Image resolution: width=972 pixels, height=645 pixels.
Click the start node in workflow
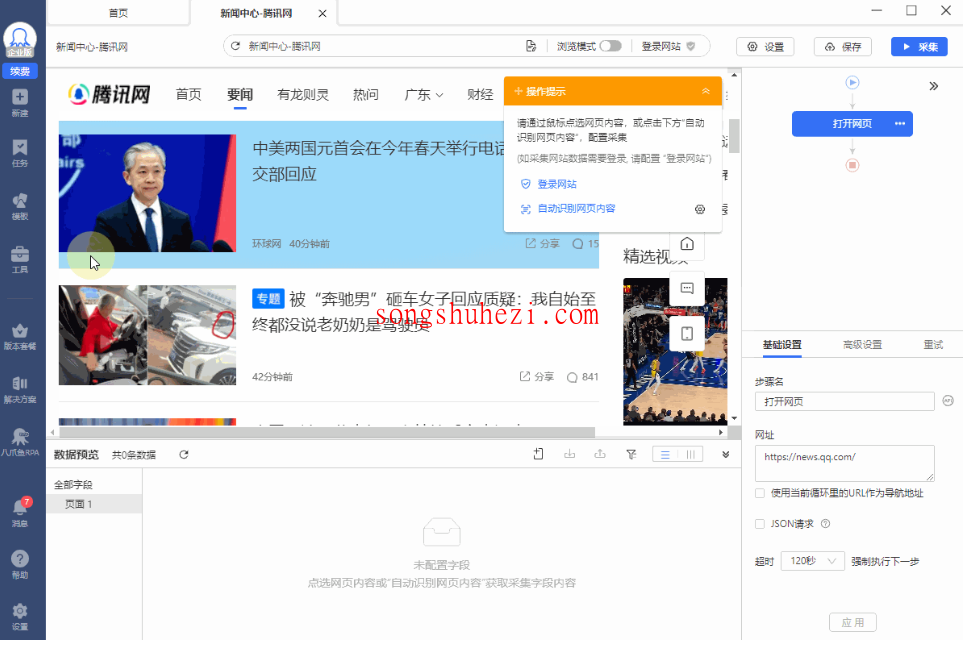pyautogui.click(x=852, y=82)
